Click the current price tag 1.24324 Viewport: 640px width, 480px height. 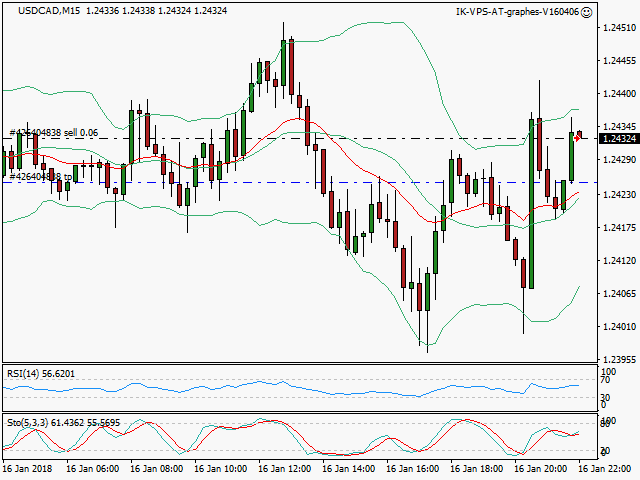coord(616,138)
